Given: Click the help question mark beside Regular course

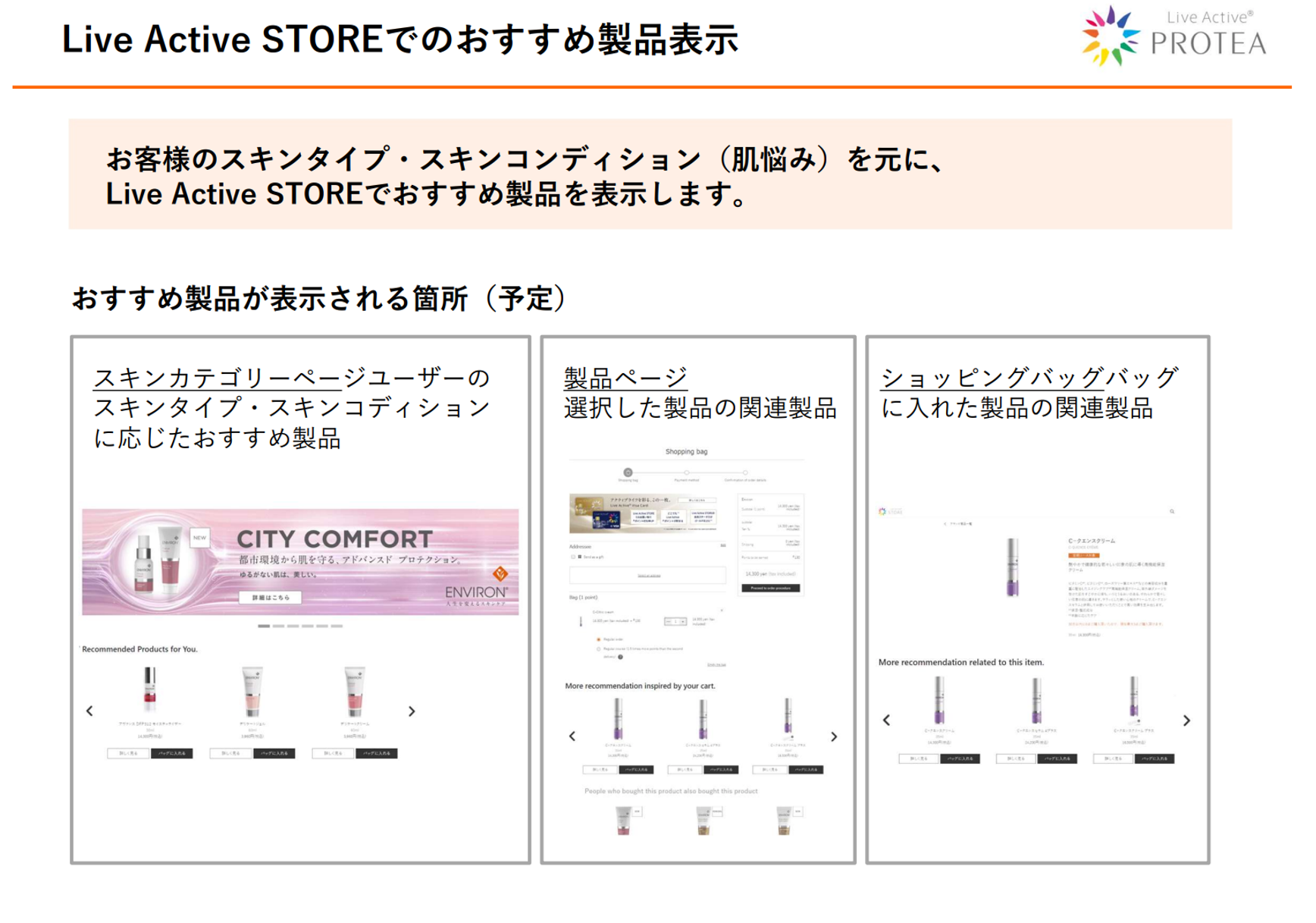Looking at the screenshot, I should 620,657.
